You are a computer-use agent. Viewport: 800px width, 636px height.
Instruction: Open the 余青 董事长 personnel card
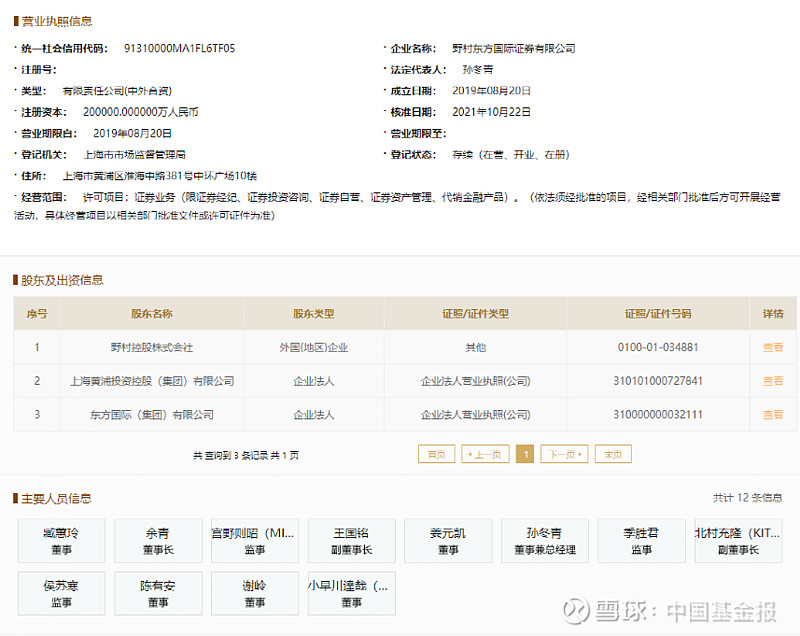click(x=158, y=541)
